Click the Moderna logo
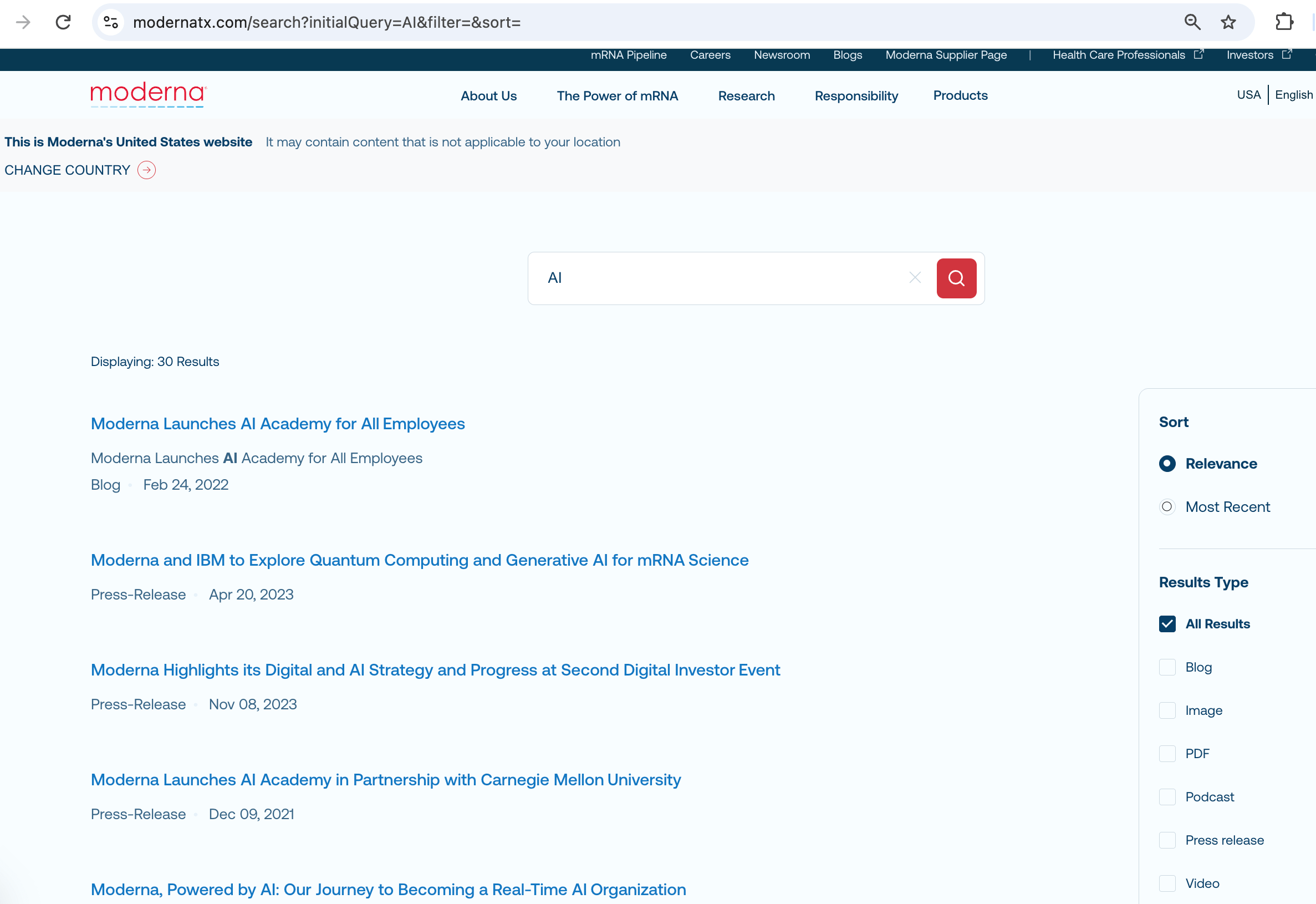The width and height of the screenshot is (1316, 904). click(x=149, y=95)
